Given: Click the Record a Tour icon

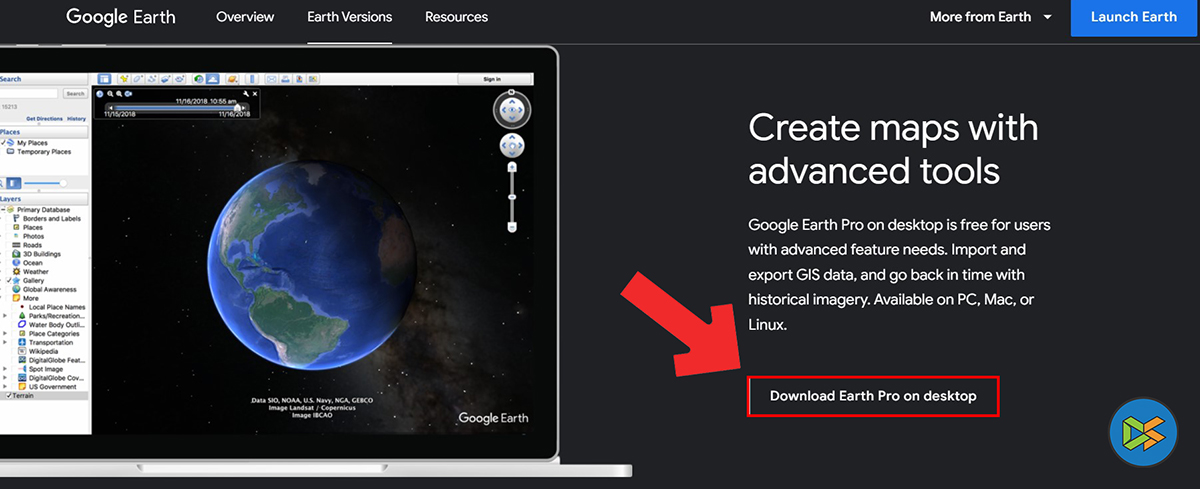Looking at the screenshot, I should click(179, 79).
